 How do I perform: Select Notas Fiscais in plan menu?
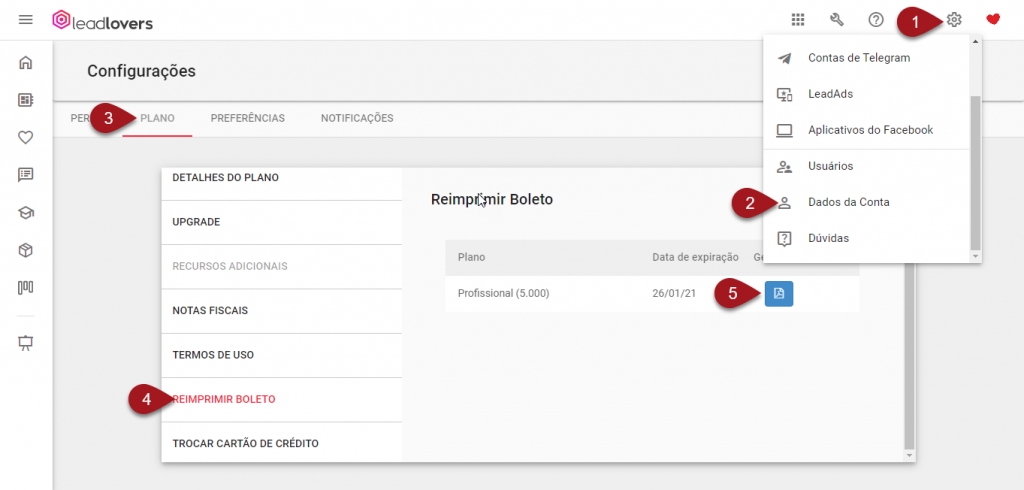210,311
